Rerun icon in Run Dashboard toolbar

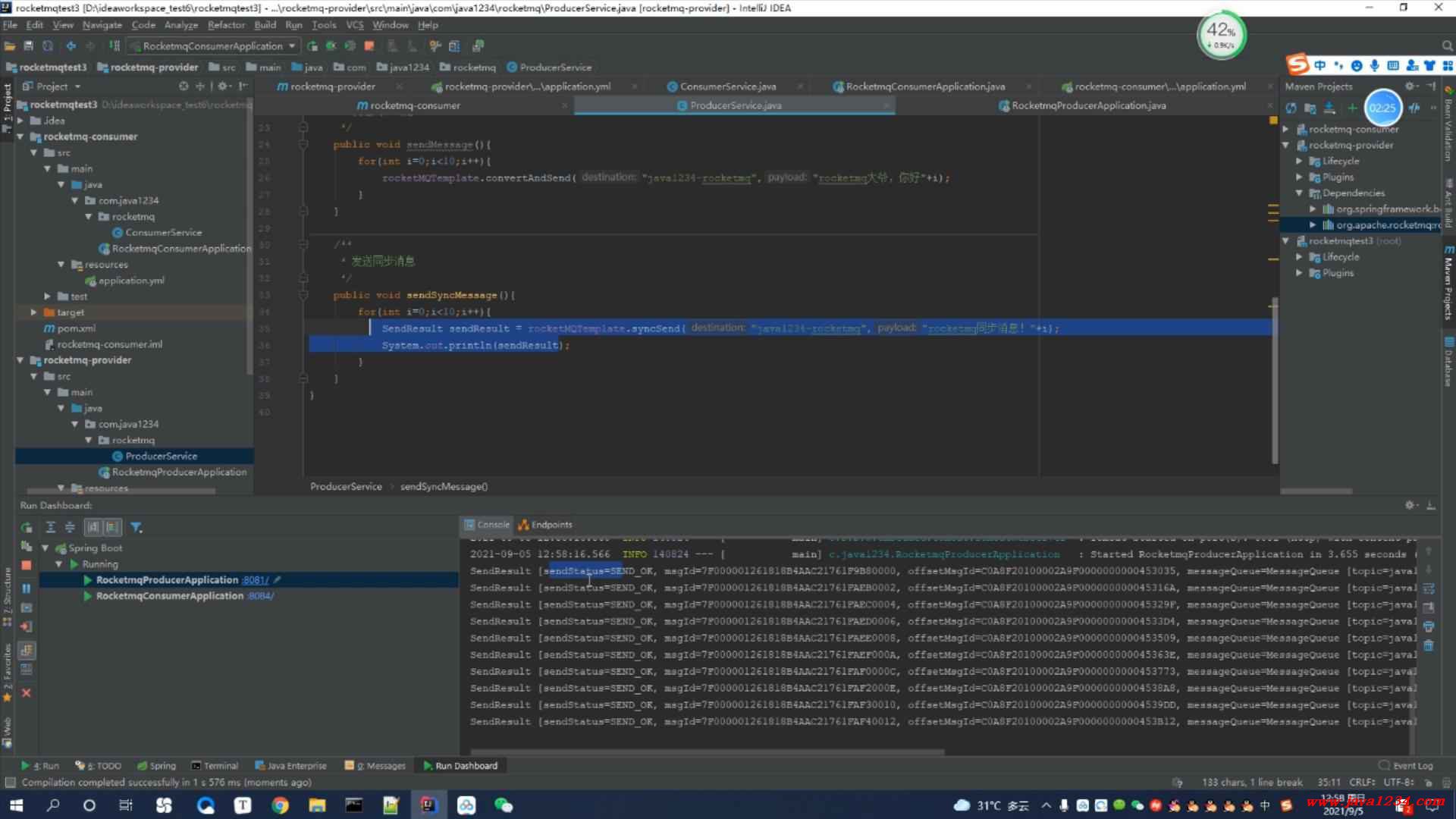[27, 527]
